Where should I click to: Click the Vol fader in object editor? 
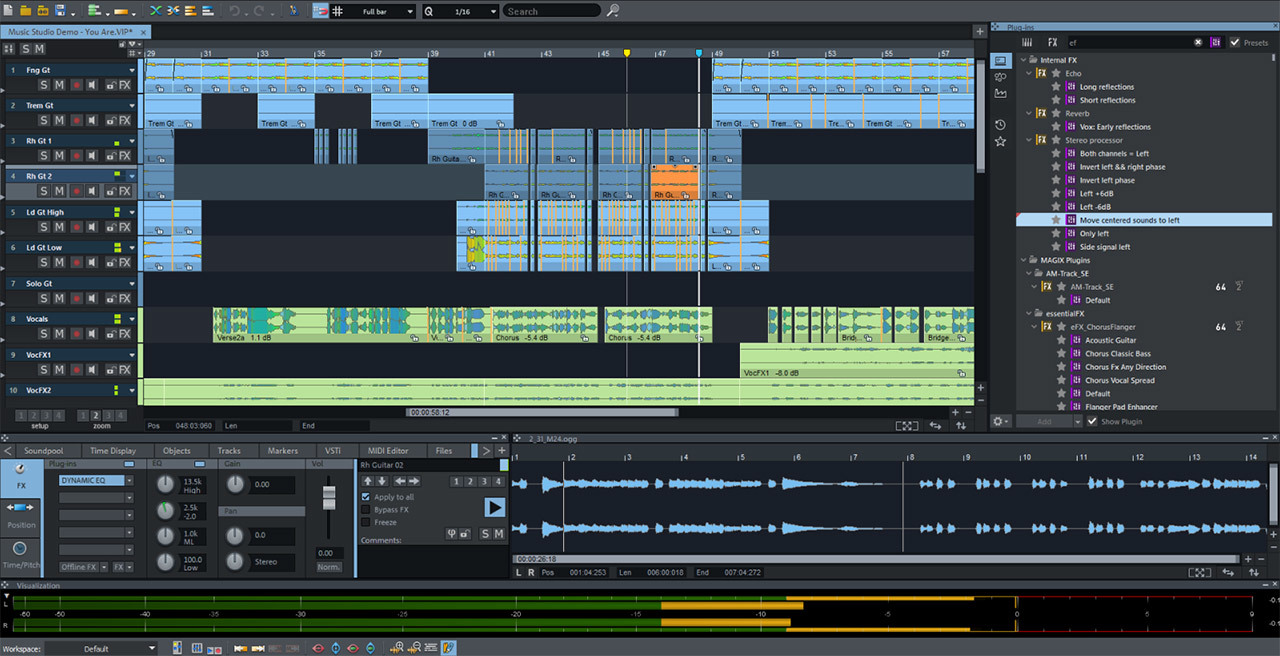(328, 498)
